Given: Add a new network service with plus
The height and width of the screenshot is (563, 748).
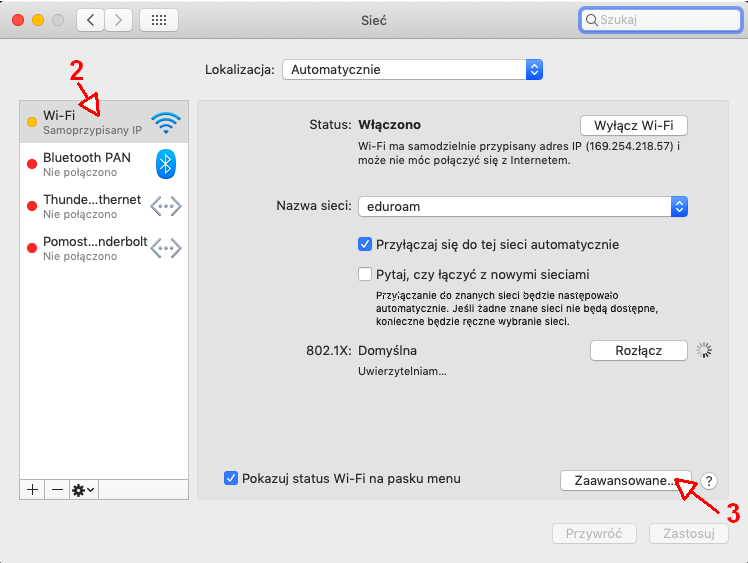Looking at the screenshot, I should [x=32, y=489].
